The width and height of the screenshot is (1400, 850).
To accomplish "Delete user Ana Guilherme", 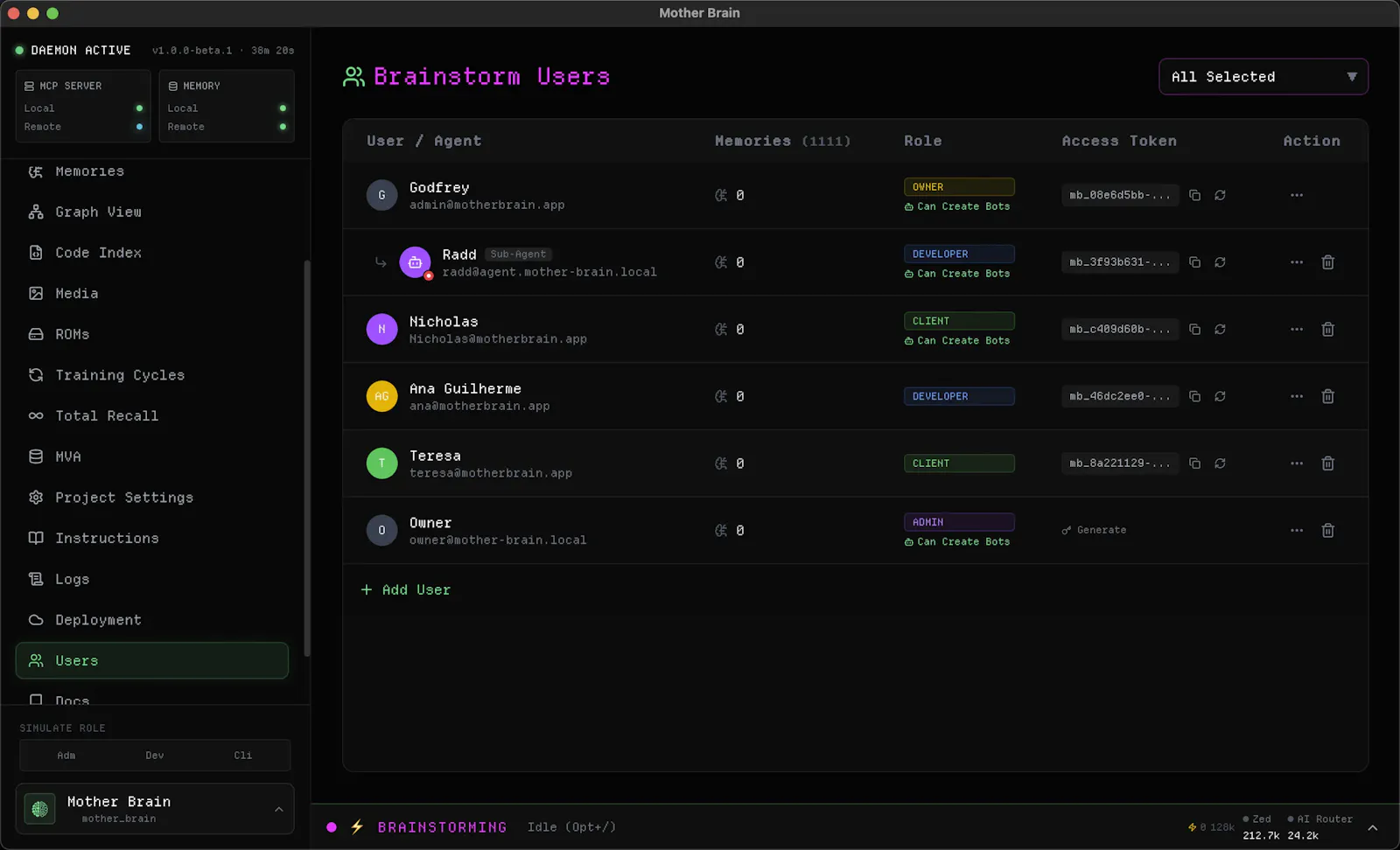I will coord(1327,396).
